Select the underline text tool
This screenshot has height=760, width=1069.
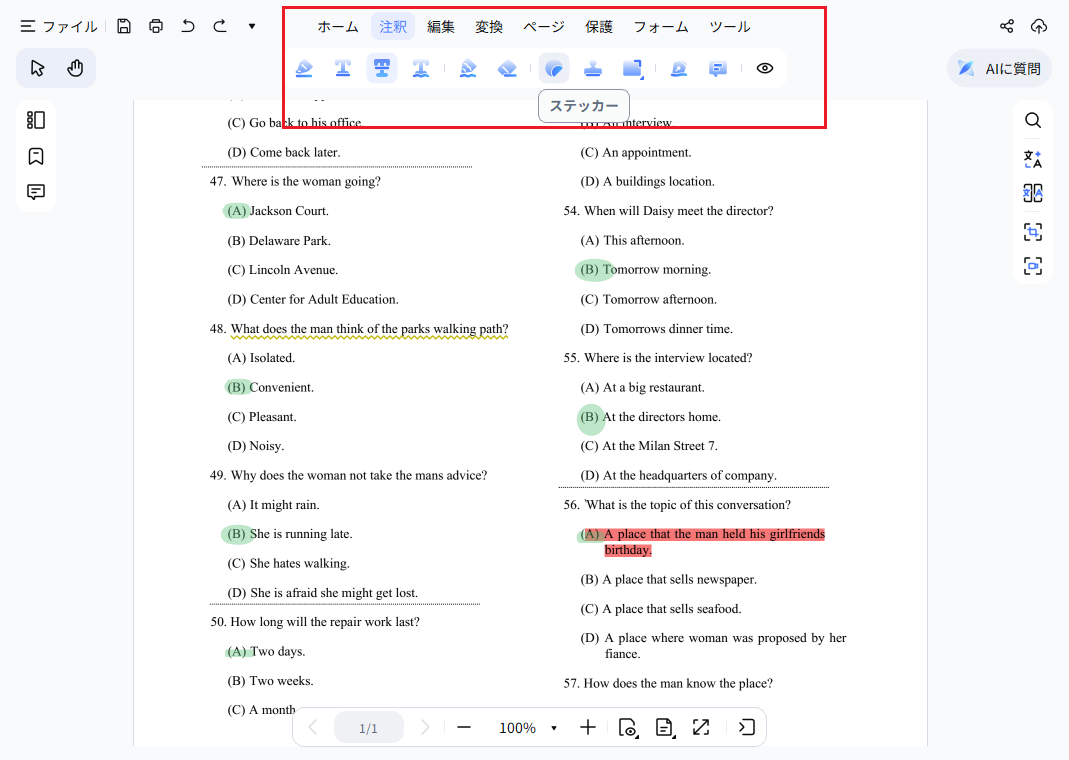343,68
